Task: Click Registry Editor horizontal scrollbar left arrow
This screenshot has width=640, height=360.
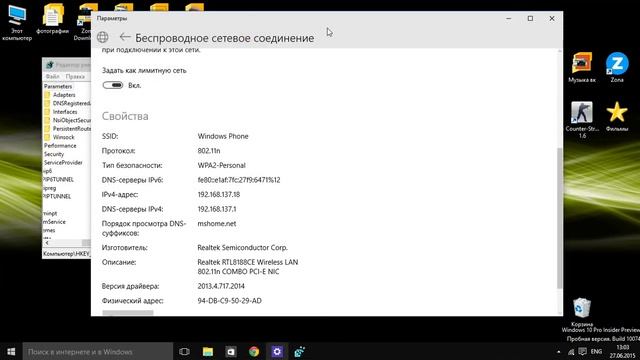Action: pyautogui.click(x=47, y=243)
